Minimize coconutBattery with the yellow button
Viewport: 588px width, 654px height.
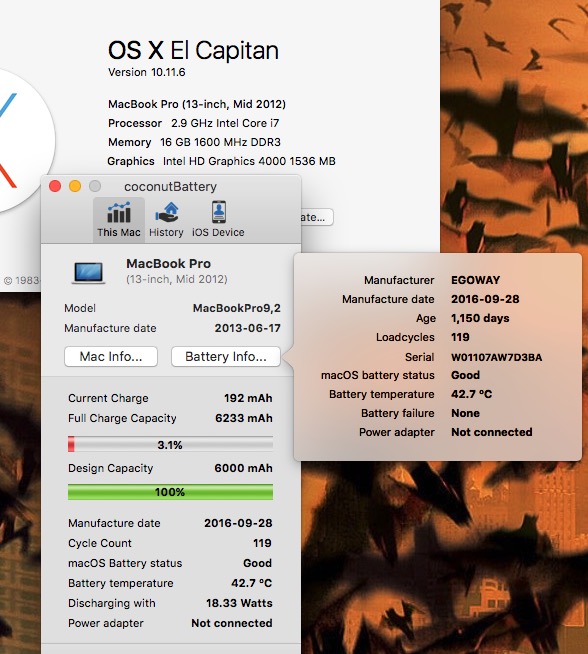point(75,186)
